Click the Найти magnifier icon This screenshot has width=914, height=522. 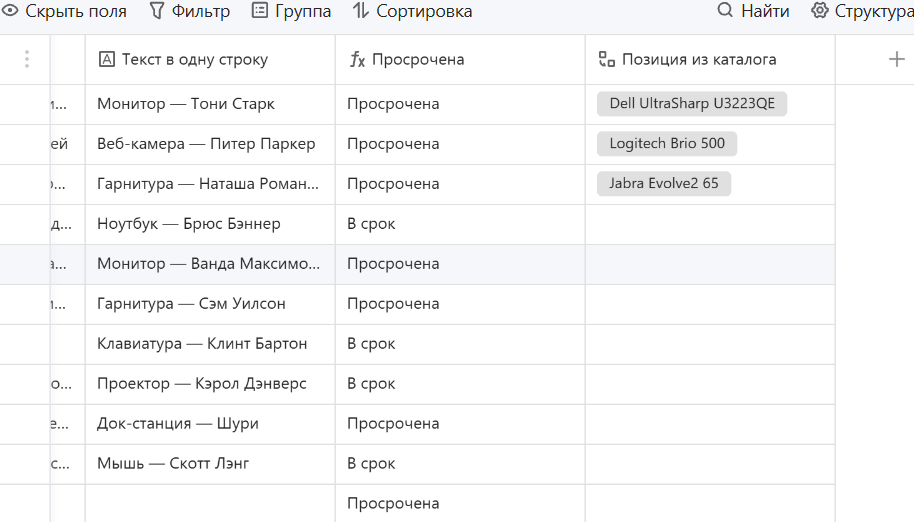point(725,10)
